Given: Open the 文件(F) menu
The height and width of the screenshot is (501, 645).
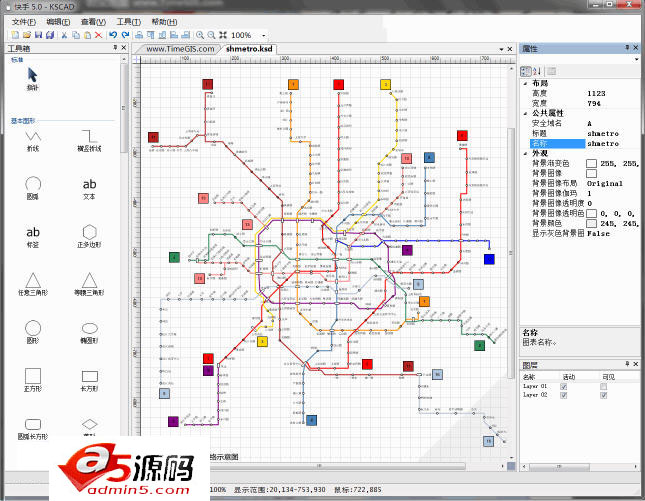Looking at the screenshot, I should [24, 20].
